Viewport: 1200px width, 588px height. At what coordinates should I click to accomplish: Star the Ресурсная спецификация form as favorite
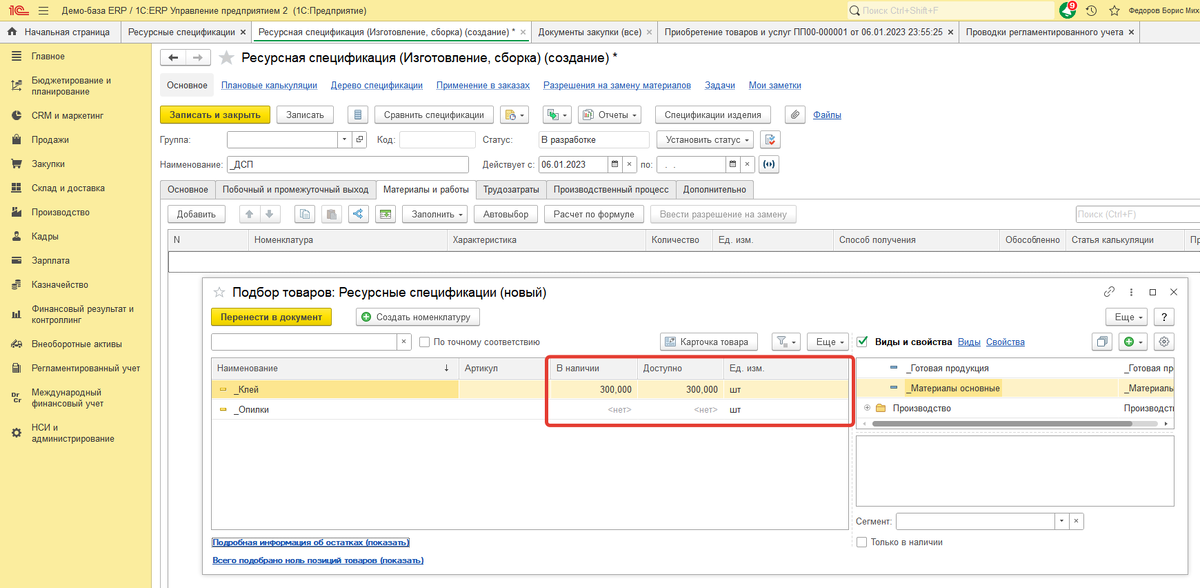227,58
